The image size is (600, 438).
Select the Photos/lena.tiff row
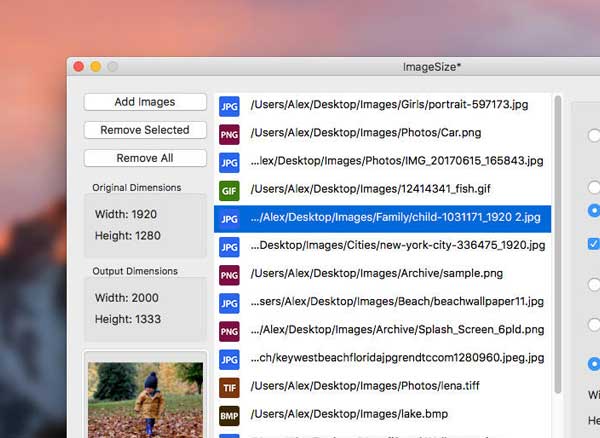[383, 388]
